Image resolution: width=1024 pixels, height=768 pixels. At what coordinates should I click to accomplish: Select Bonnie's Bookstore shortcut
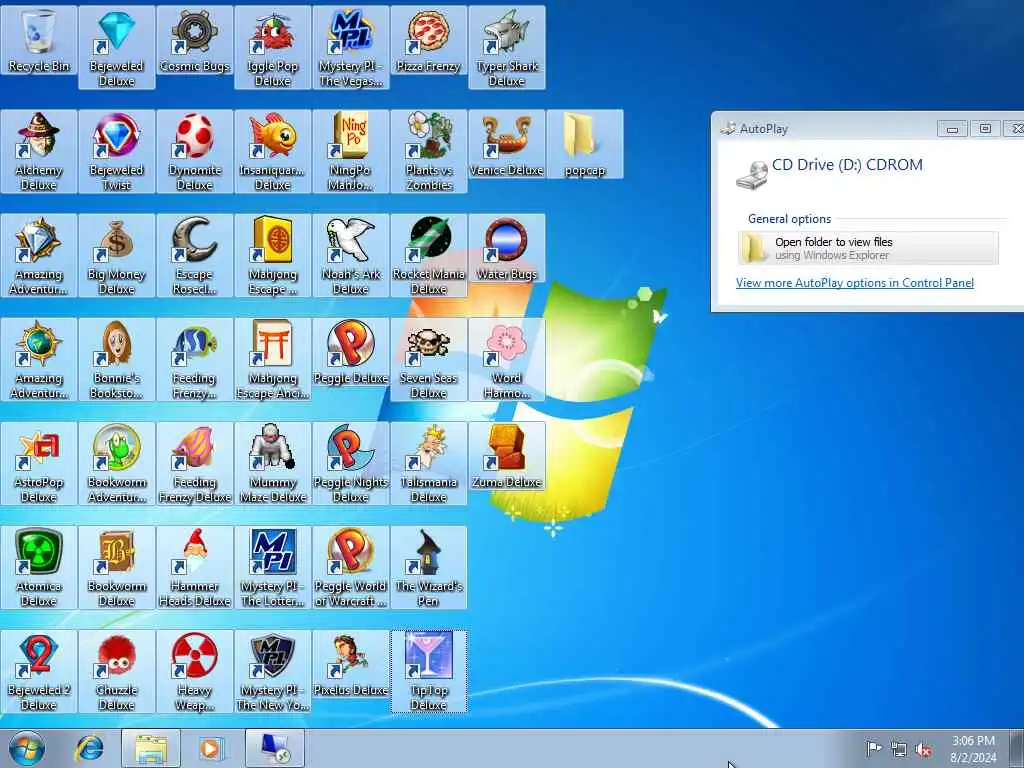tap(117, 359)
